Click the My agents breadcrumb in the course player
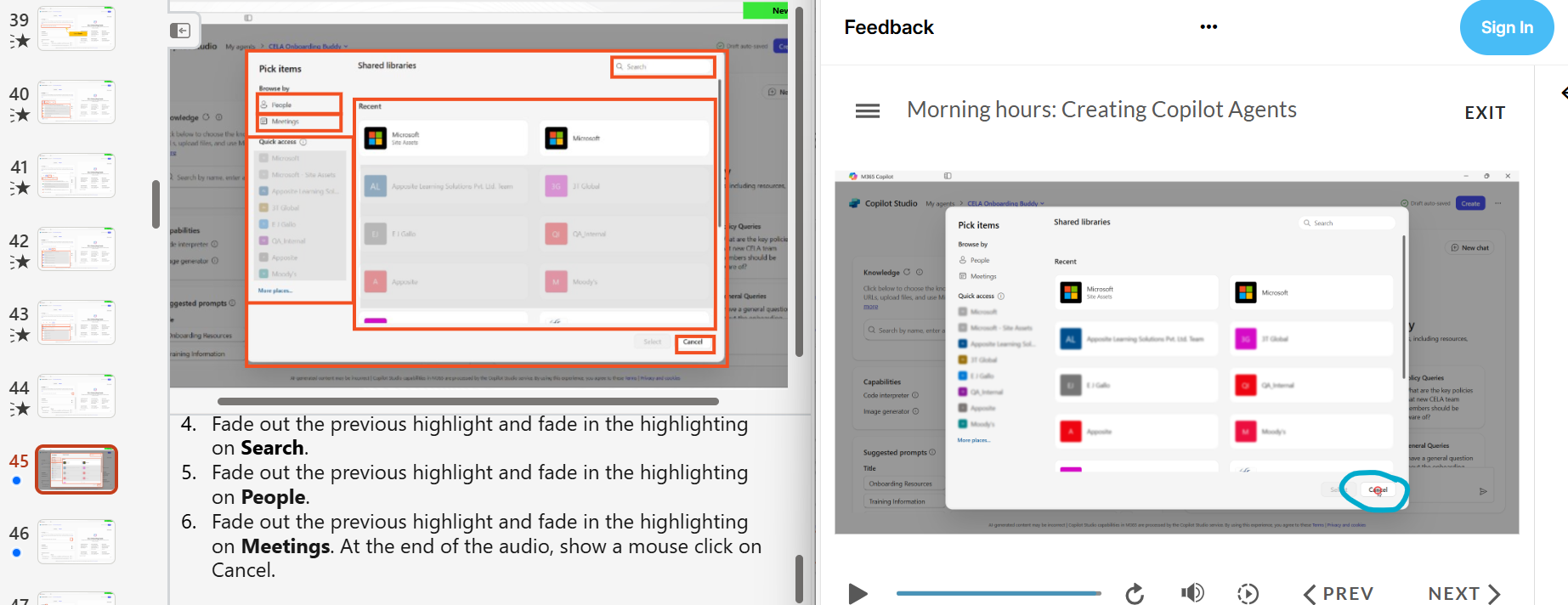Screen dimensions: 1568x605 pyautogui.click(x=941, y=204)
